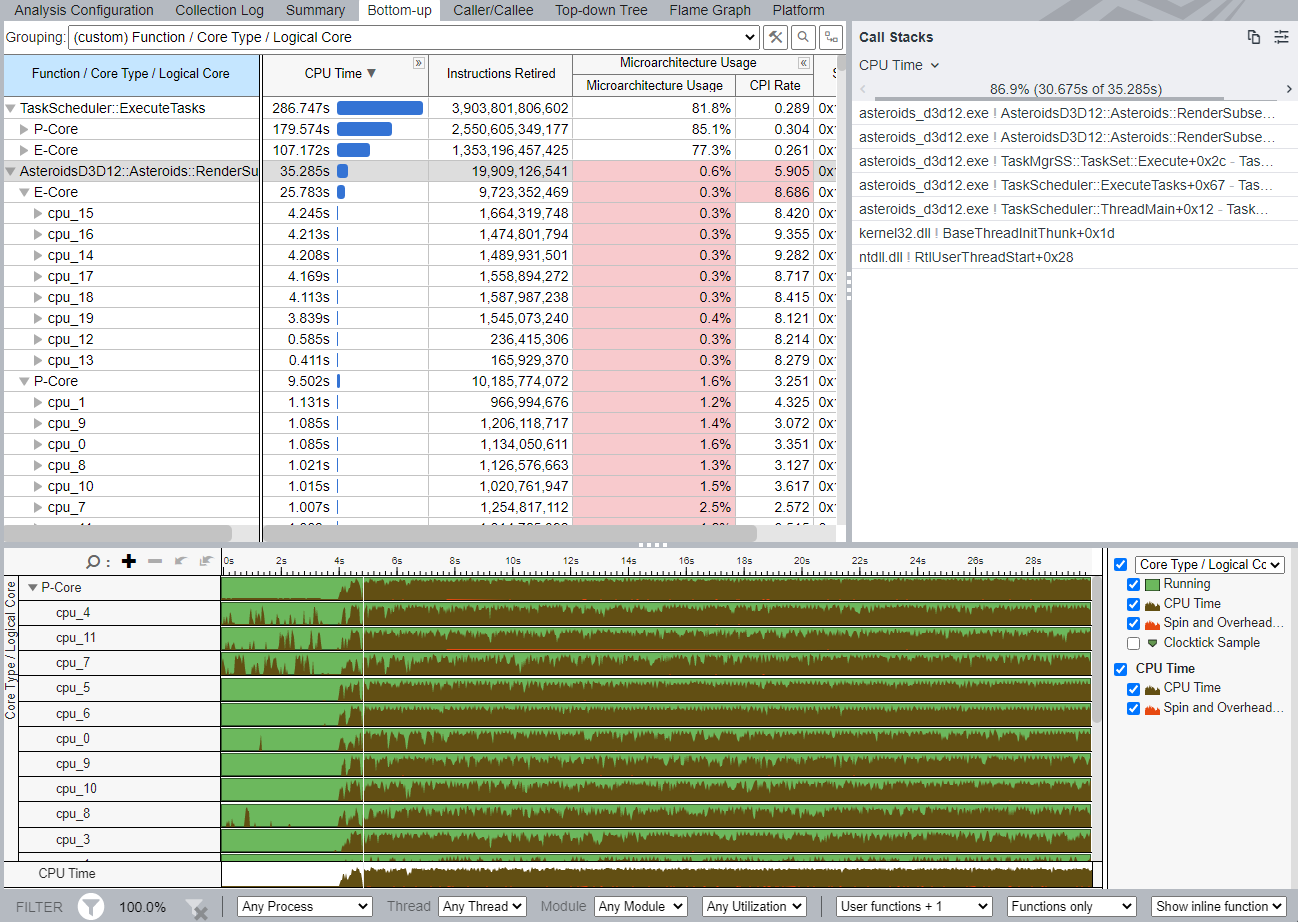Open the Top-down Tree tab
This screenshot has width=1298, height=922.
click(601, 10)
